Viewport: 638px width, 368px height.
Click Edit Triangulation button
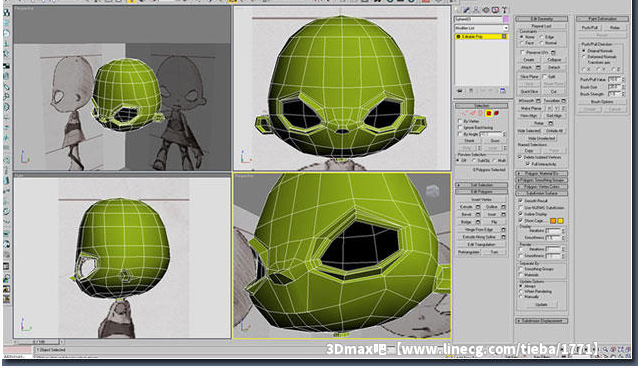click(481, 244)
